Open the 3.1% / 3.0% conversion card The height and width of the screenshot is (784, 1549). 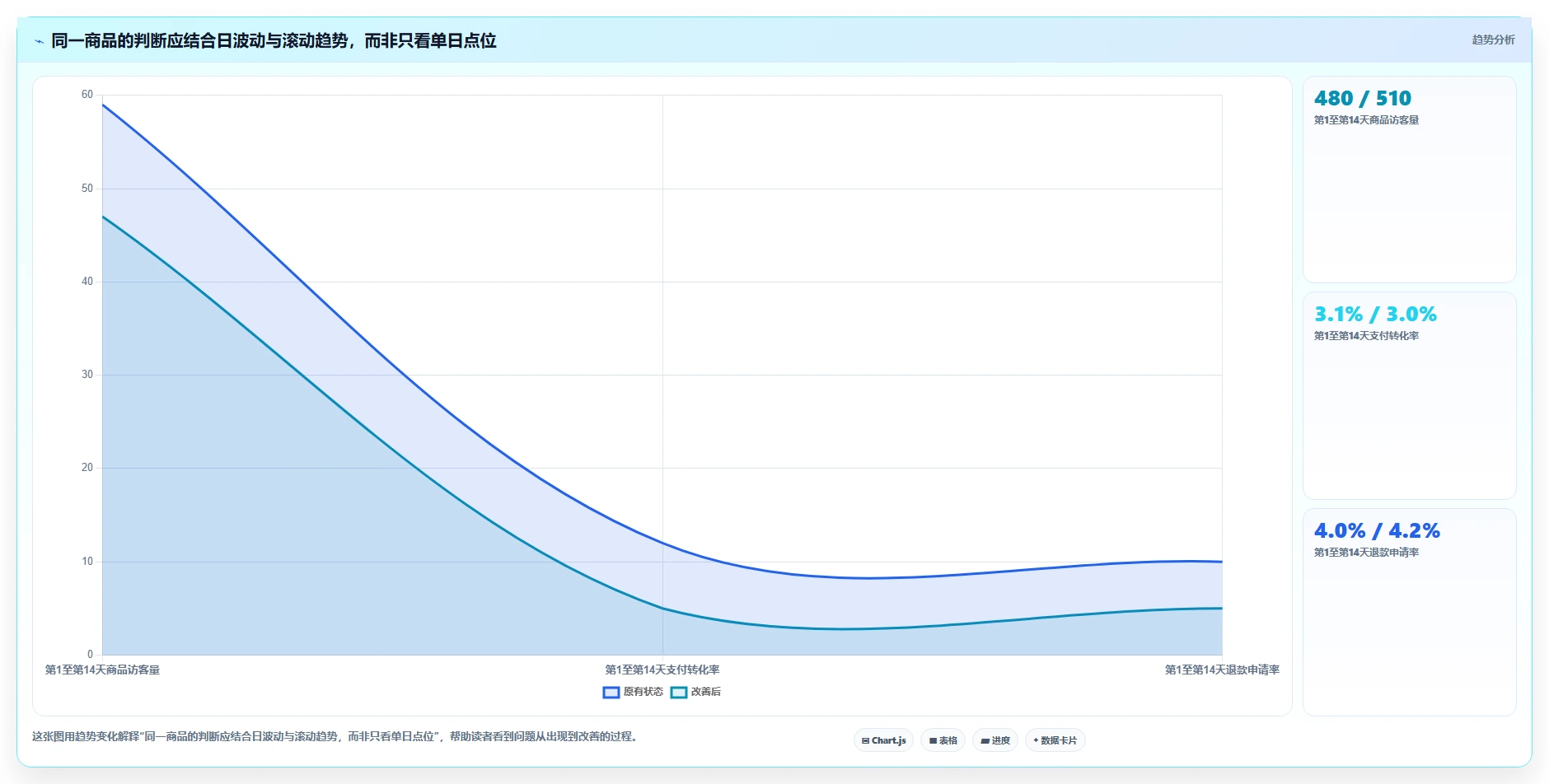pos(1409,395)
